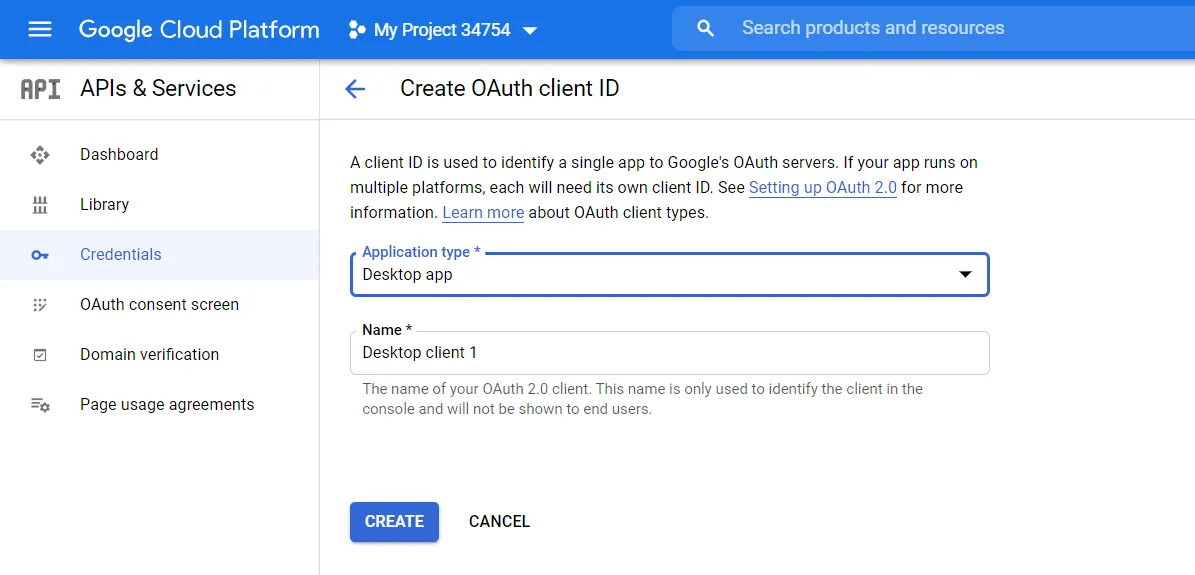Screen dimensions: 1195x575
Task: Go back using the left arrow
Action: click(355, 89)
